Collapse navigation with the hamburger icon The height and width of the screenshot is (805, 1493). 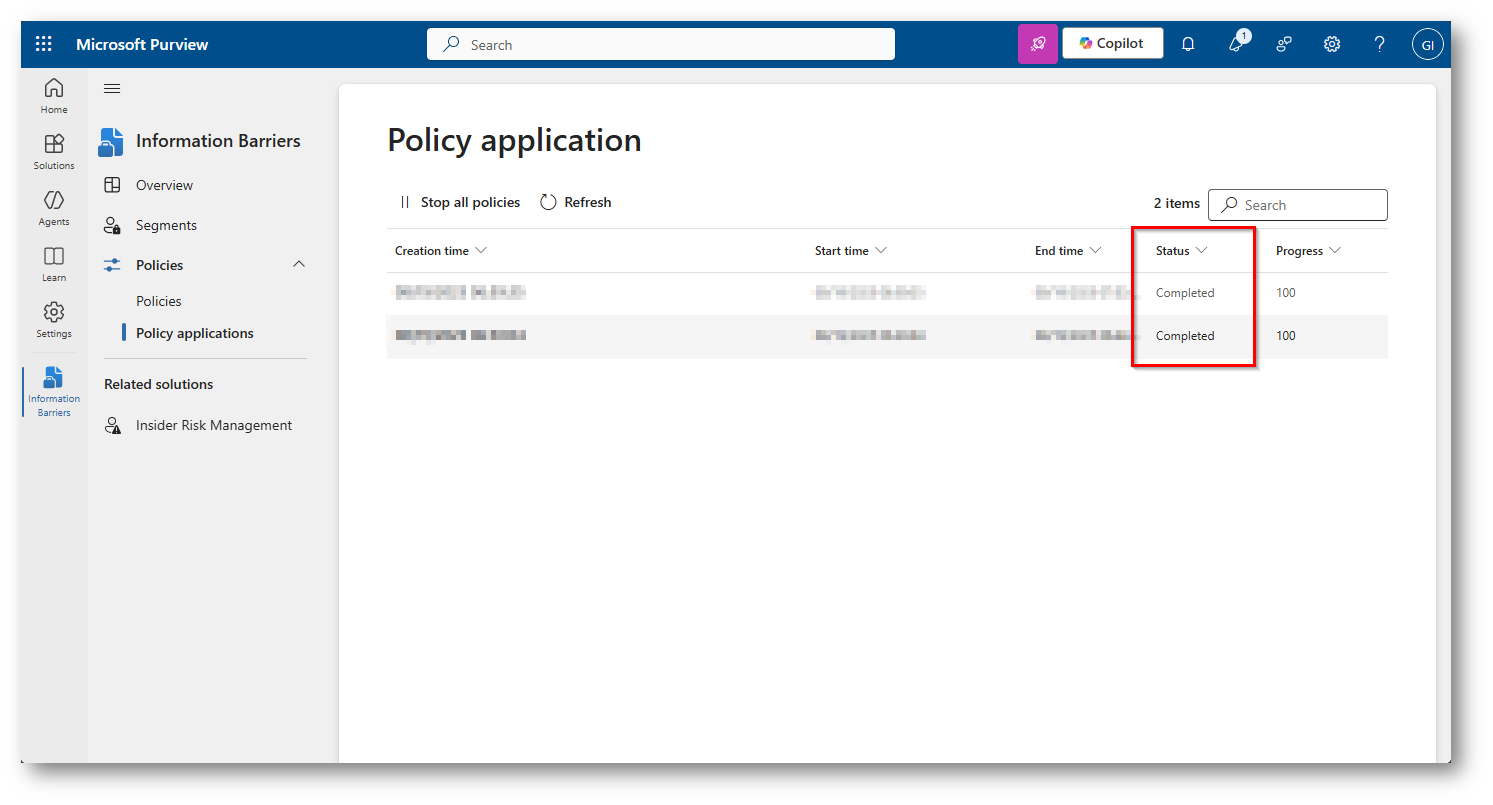pyautogui.click(x=112, y=89)
